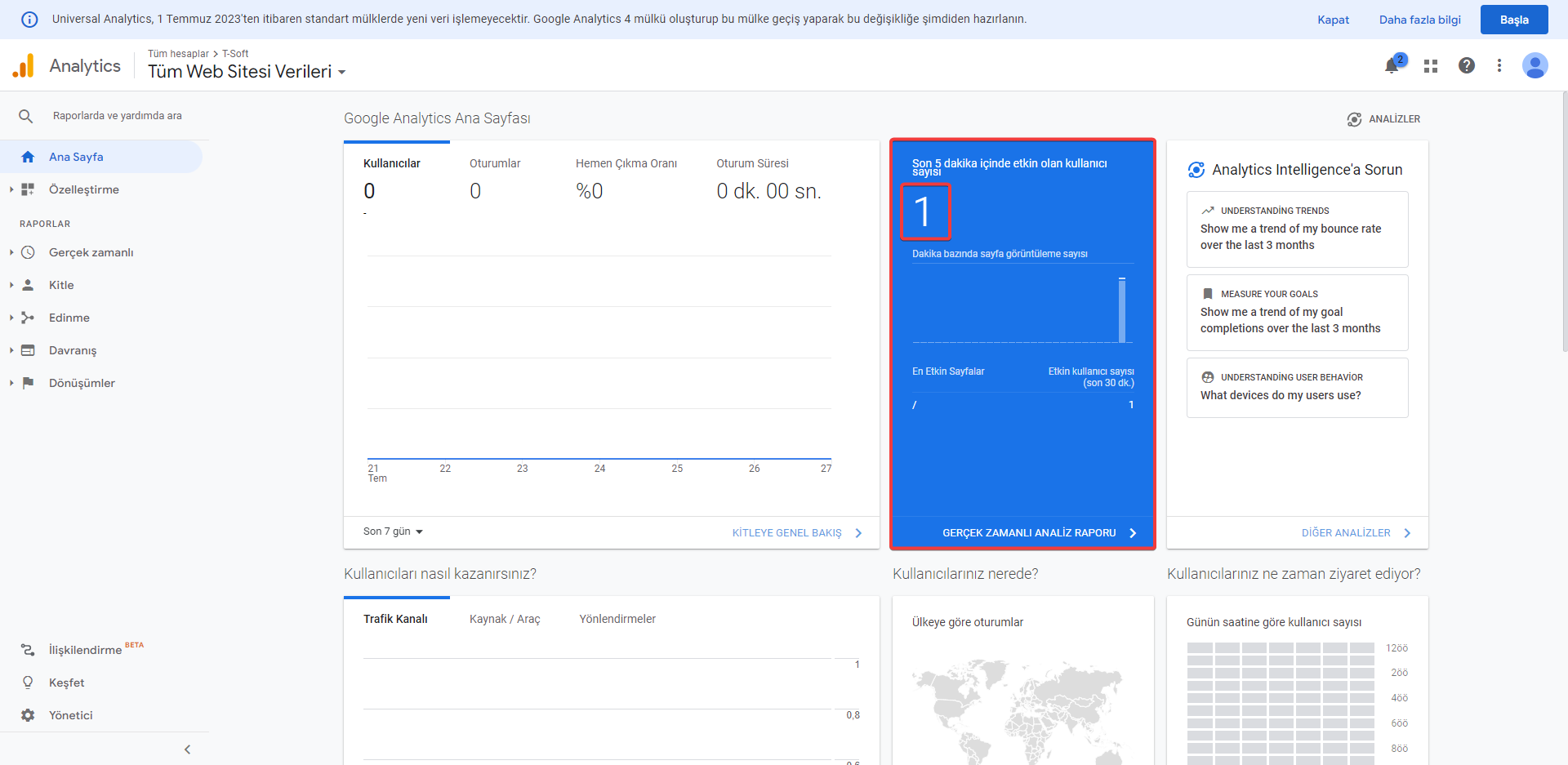Open the Son 7 gün date range dropdown
Image resolution: width=1568 pixels, height=765 pixels.
click(393, 531)
